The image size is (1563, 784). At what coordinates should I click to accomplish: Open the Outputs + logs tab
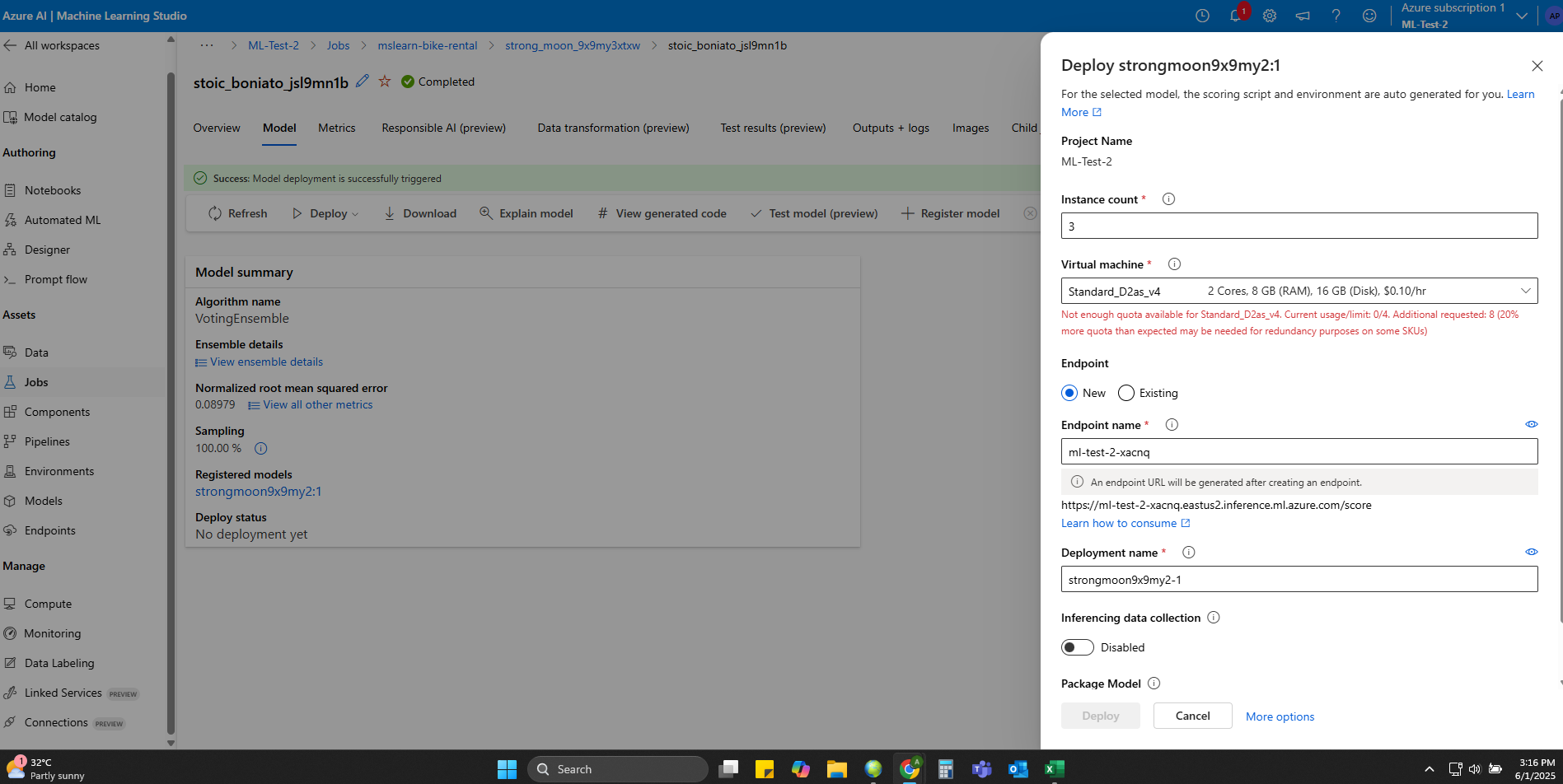pyautogui.click(x=891, y=128)
